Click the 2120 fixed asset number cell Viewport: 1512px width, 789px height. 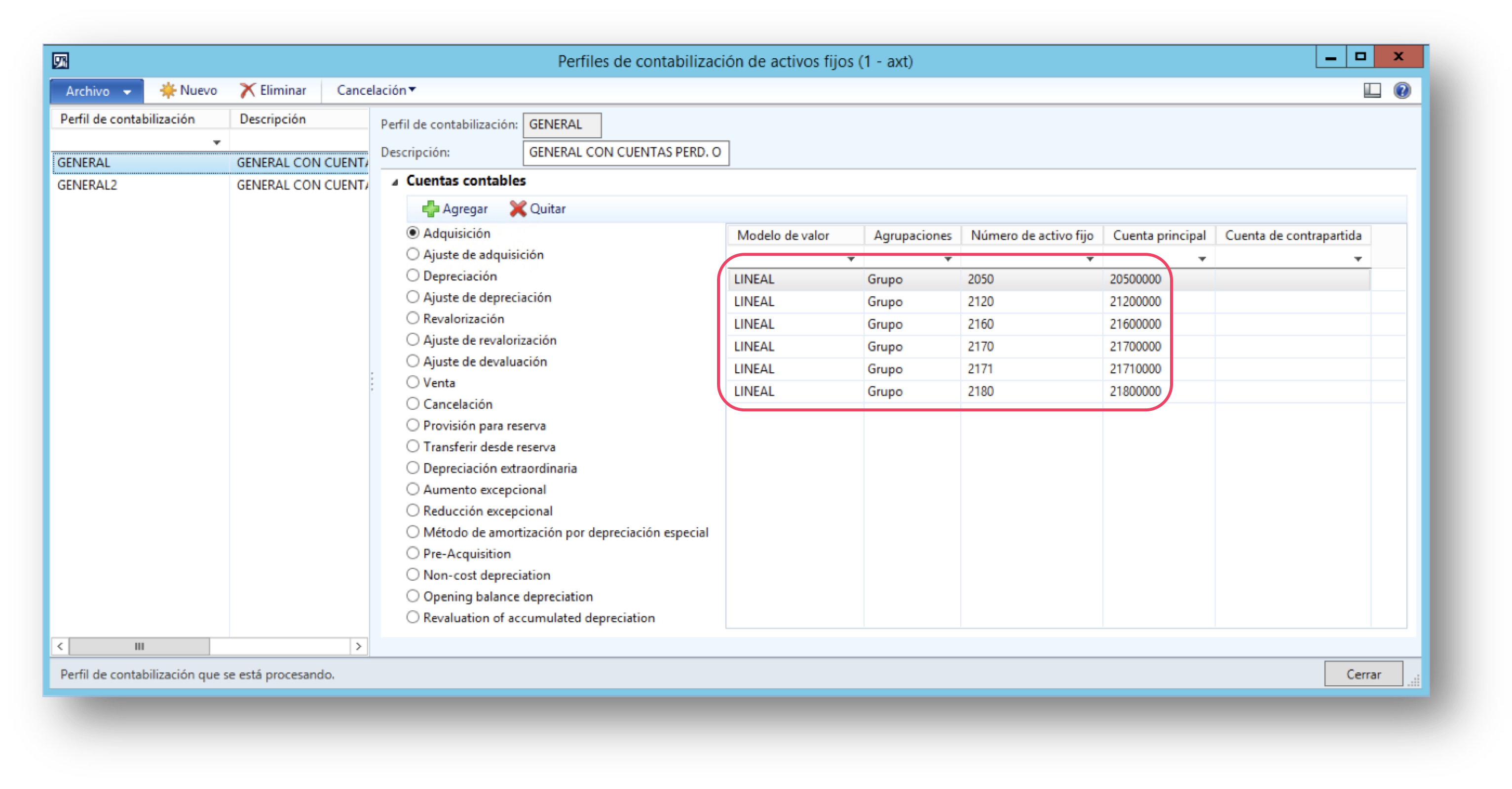1032,301
